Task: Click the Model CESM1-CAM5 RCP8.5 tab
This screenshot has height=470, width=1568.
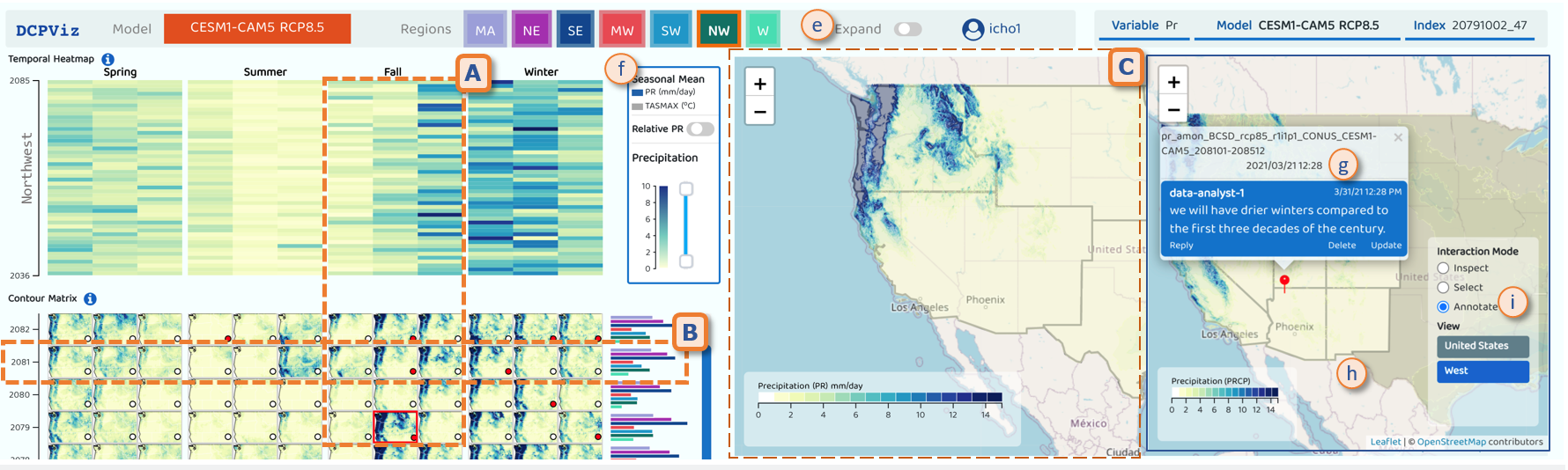Action: tap(1297, 26)
